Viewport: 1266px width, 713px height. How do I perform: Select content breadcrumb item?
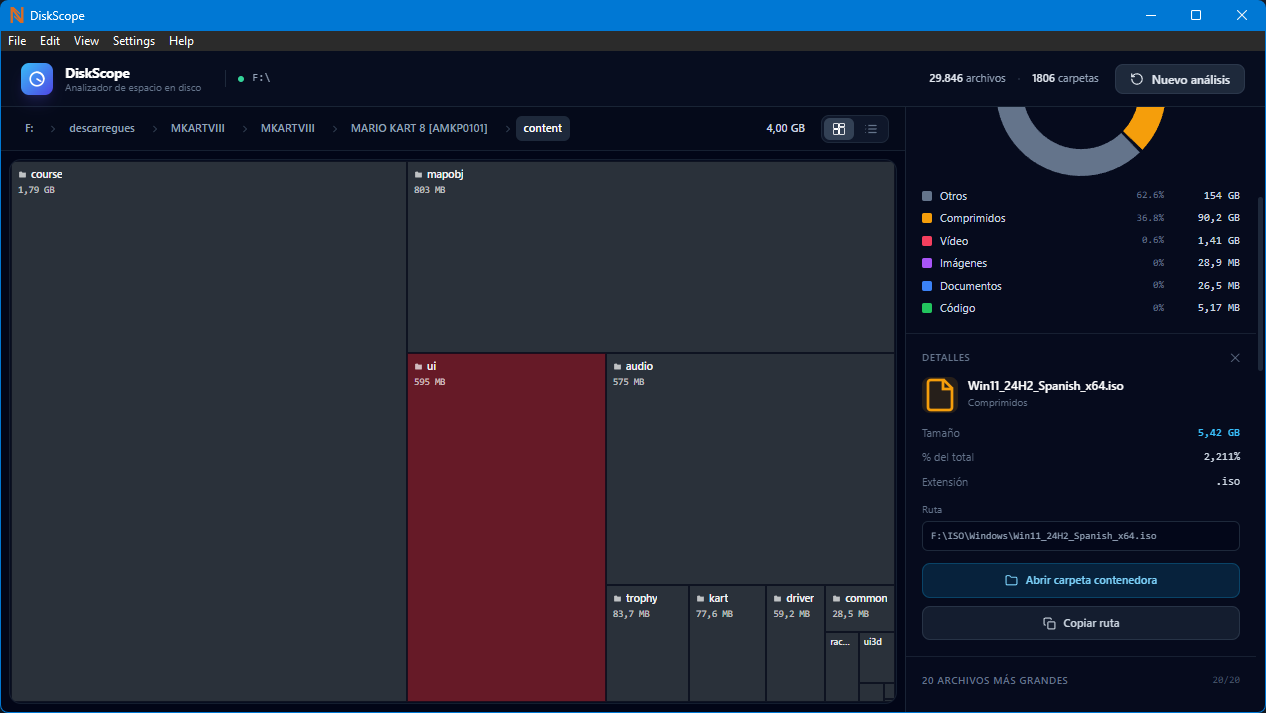point(543,129)
